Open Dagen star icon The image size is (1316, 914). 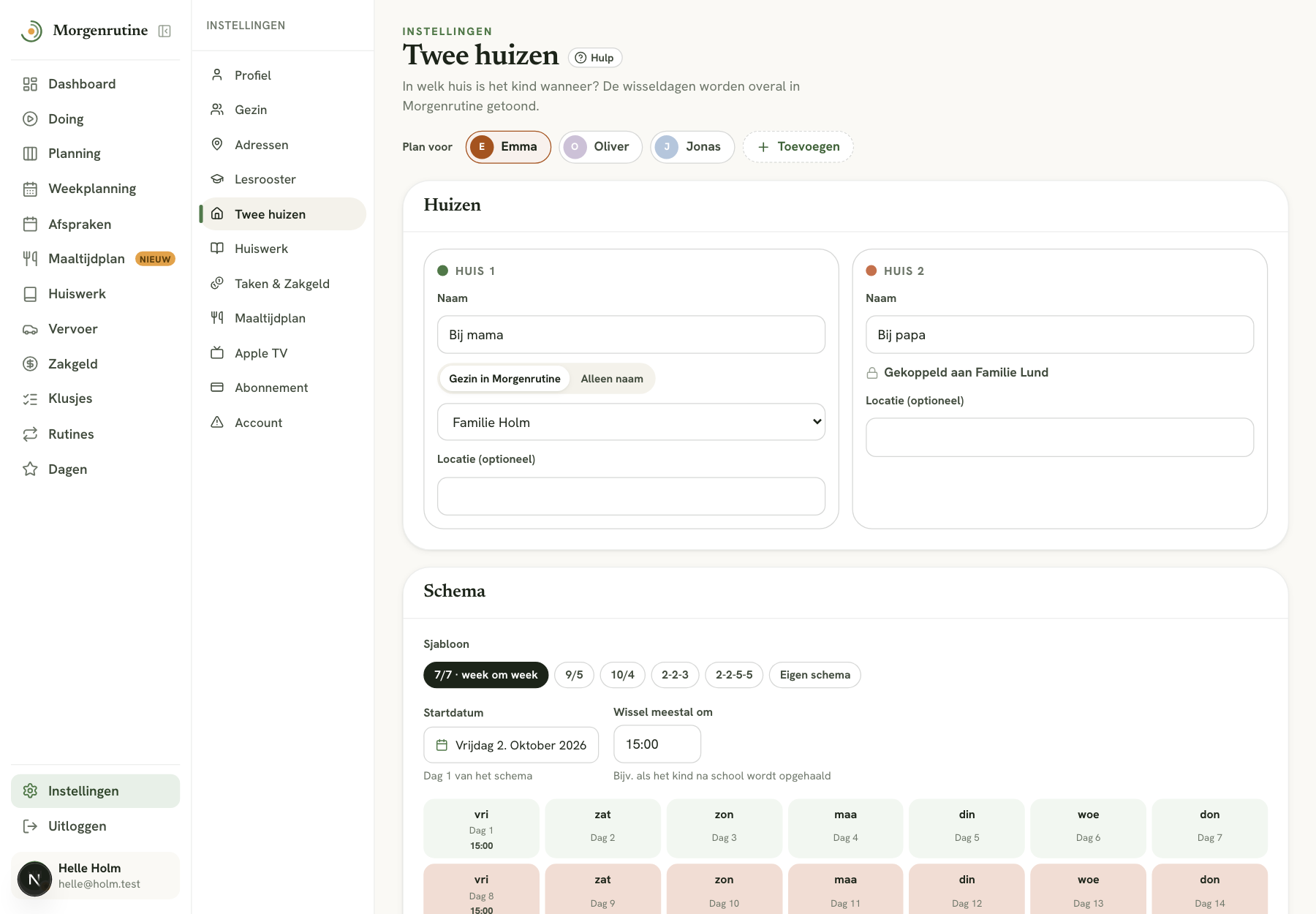[30, 469]
